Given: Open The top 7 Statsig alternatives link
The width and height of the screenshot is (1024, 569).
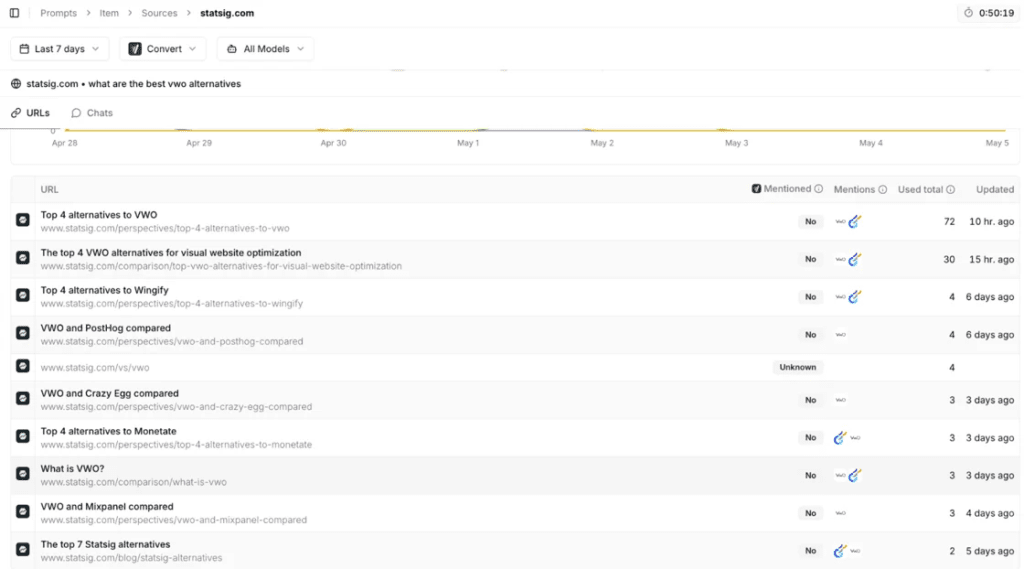Looking at the screenshot, I should [105, 544].
